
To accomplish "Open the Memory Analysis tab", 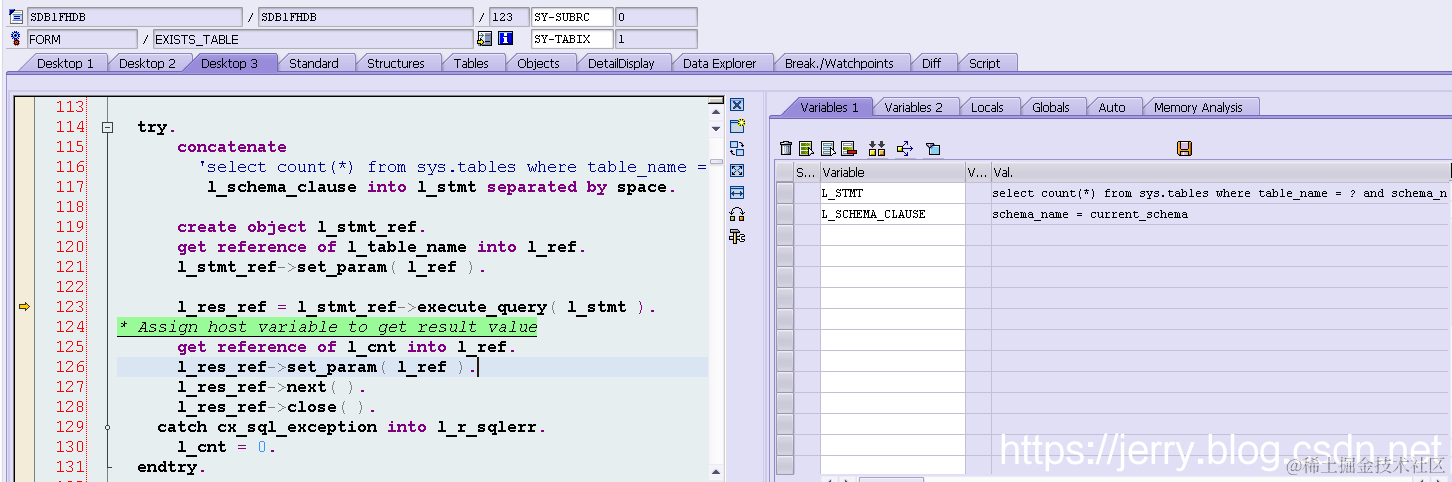I will 1198,107.
